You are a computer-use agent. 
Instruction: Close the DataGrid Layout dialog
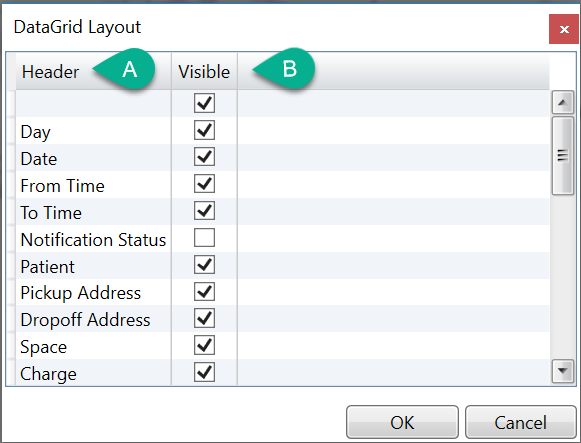tap(564, 29)
